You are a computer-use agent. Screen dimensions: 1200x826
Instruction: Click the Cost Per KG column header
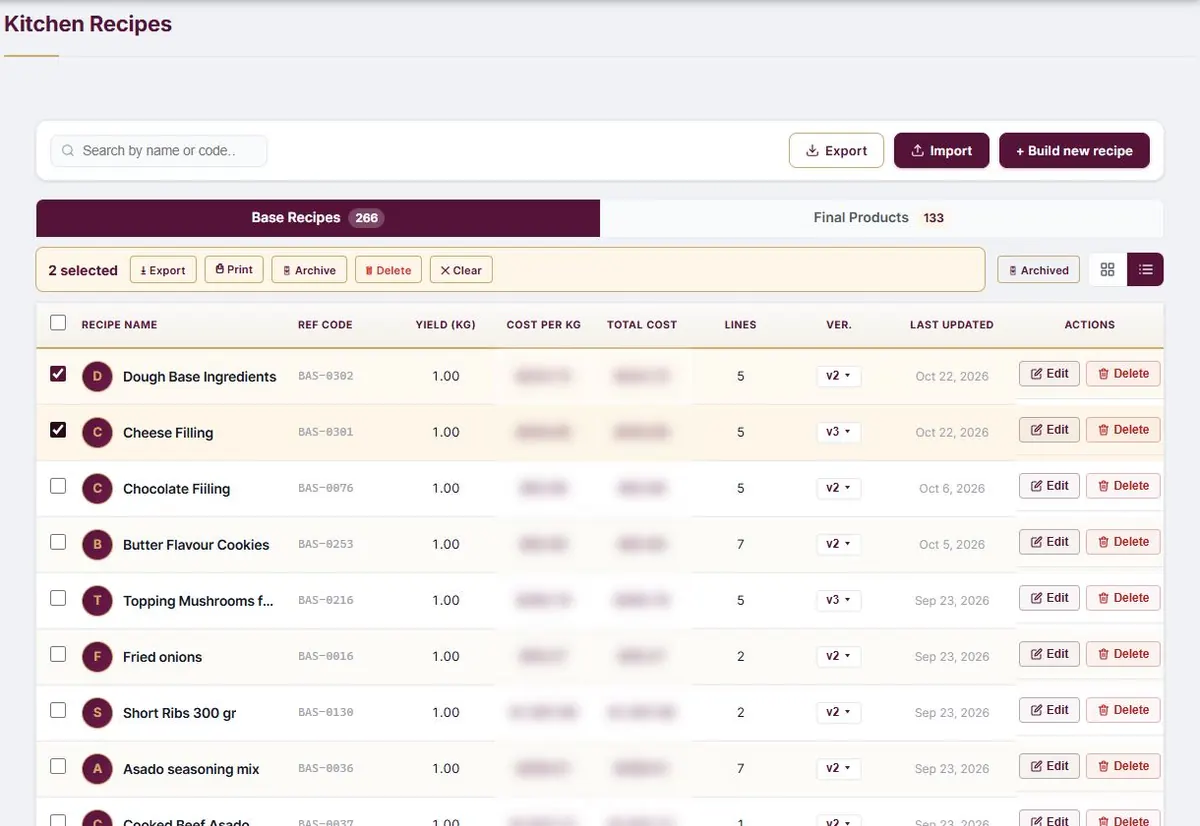(x=543, y=325)
